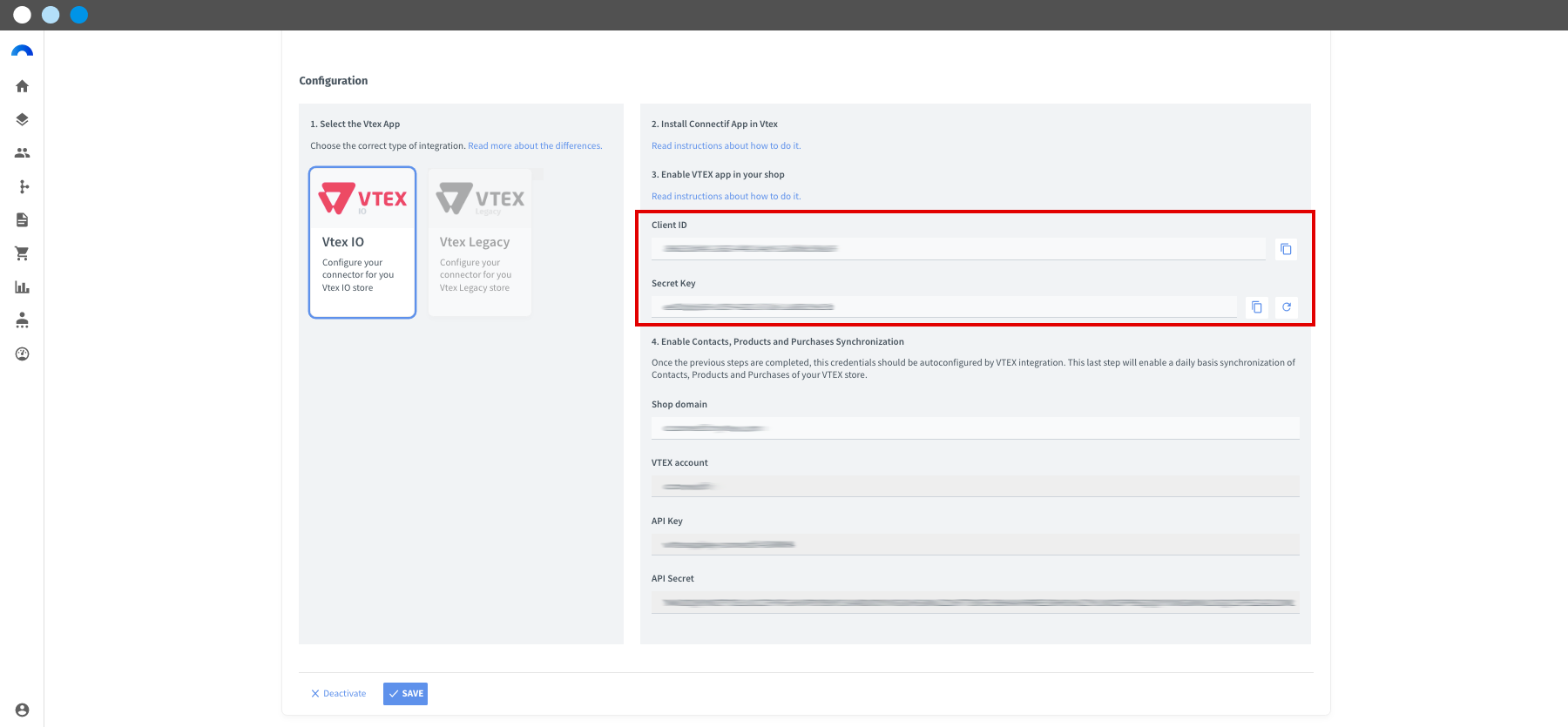
Task: Click the '1. Select the Vtex App' text
Action: click(355, 125)
